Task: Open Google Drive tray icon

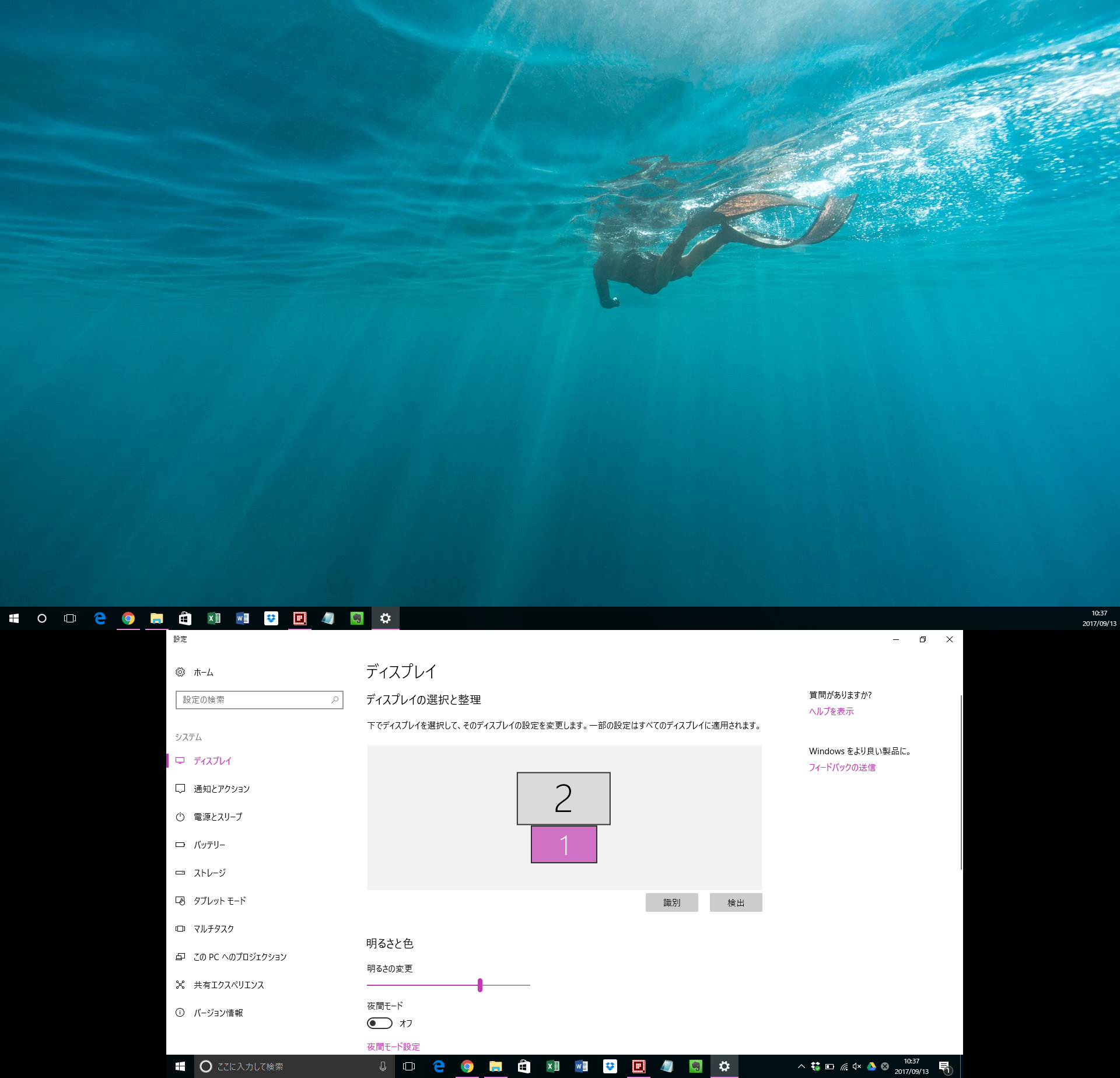Action: [x=871, y=1066]
